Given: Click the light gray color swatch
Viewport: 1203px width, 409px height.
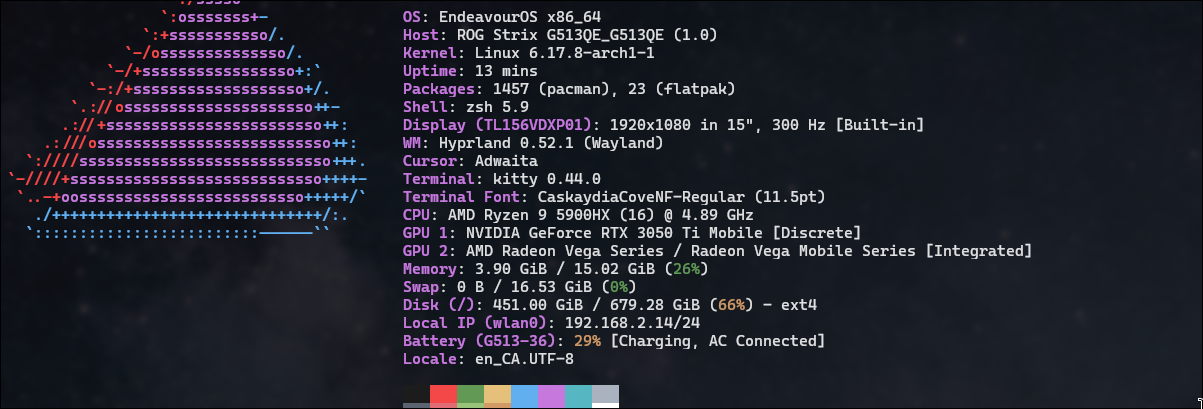Looking at the screenshot, I should coord(605,396).
